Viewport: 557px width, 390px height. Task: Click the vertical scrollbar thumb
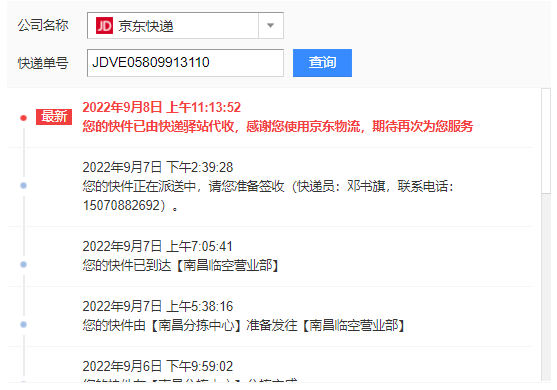pos(546,141)
